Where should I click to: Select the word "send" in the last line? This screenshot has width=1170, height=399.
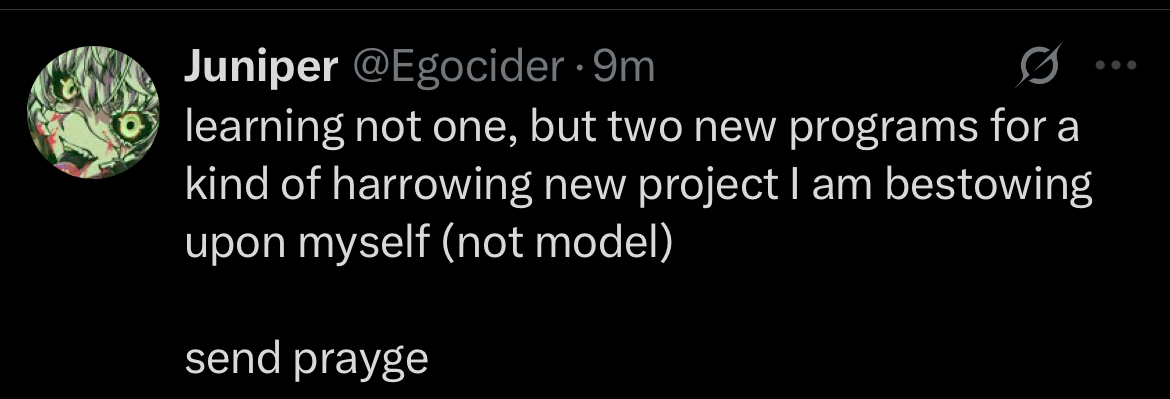[x=232, y=359]
